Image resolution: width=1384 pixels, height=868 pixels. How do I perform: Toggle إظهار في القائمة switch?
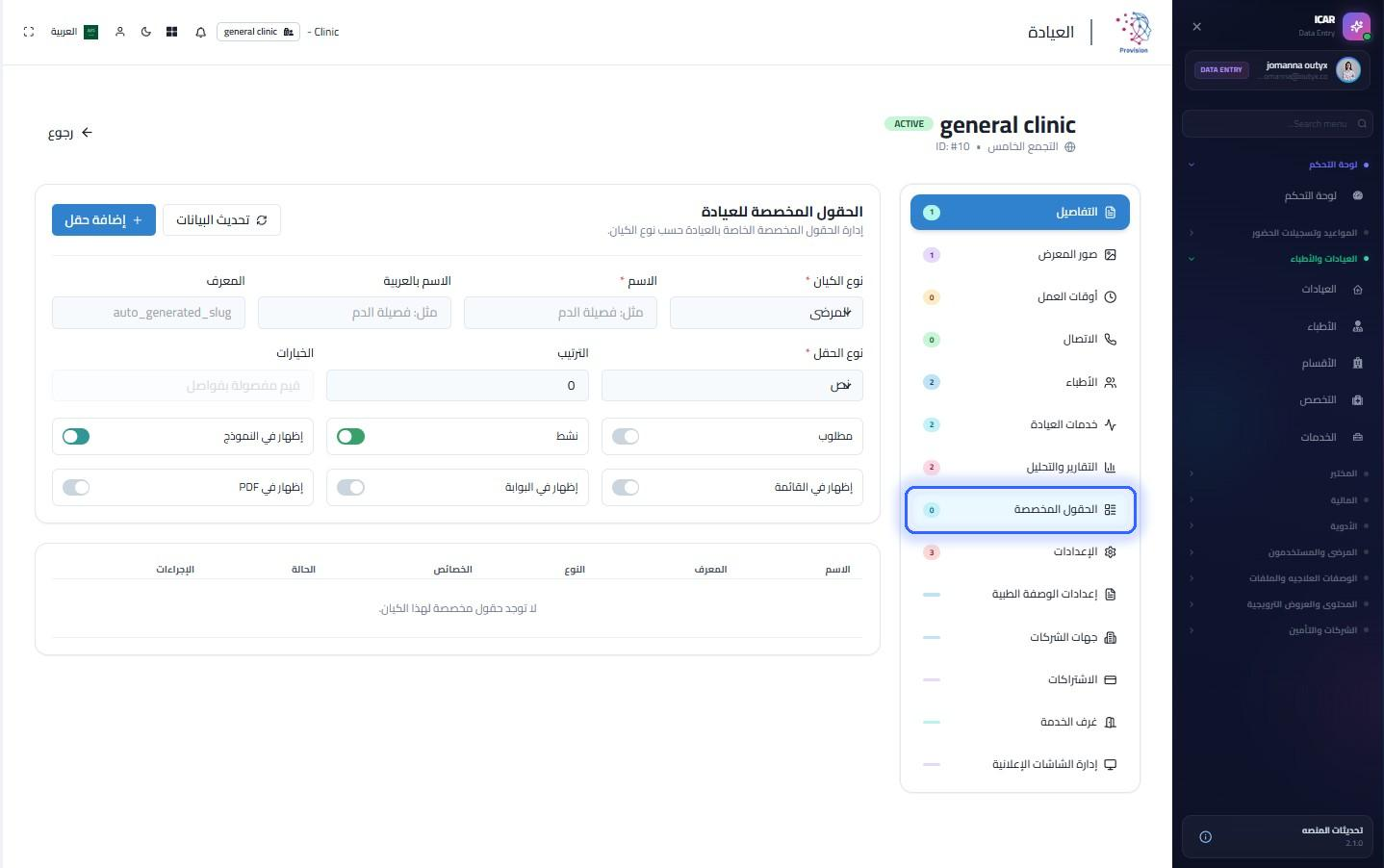[626, 488]
